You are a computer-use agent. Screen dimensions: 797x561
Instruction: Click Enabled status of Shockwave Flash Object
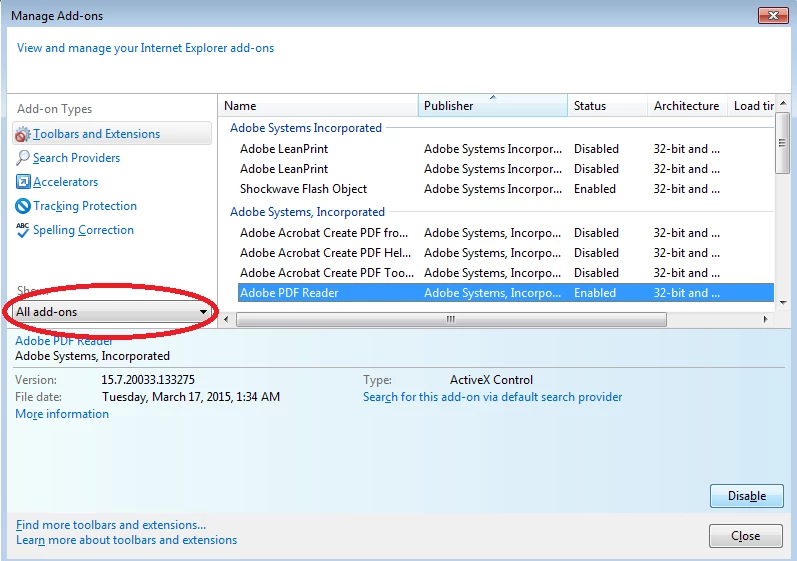[x=595, y=189]
